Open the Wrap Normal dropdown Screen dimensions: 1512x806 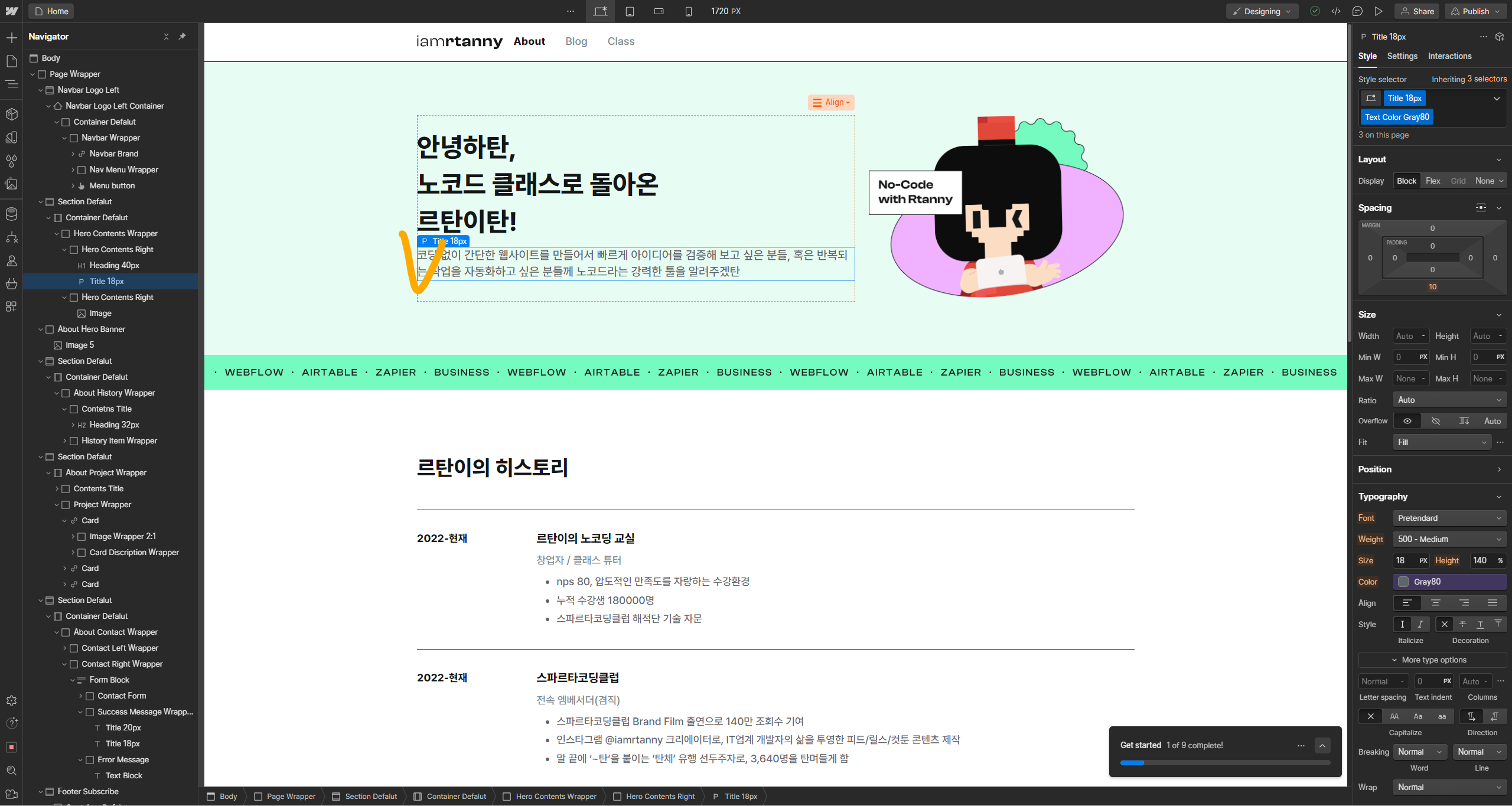(1449, 787)
